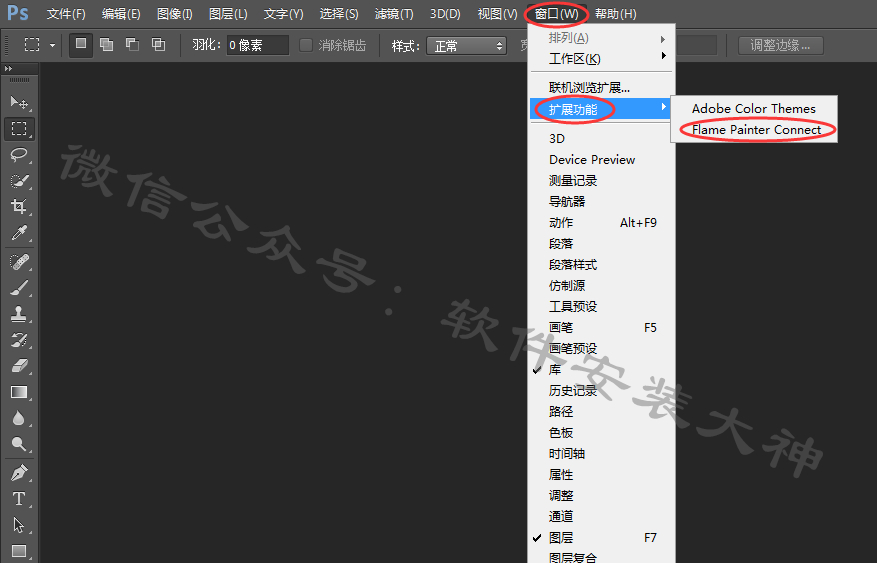Select the Gradient tool
Viewport: 877px width, 563px height.
coord(19,392)
